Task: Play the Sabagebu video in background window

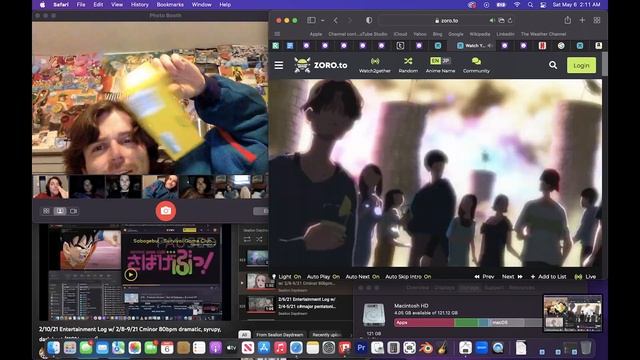Action: click(131, 275)
